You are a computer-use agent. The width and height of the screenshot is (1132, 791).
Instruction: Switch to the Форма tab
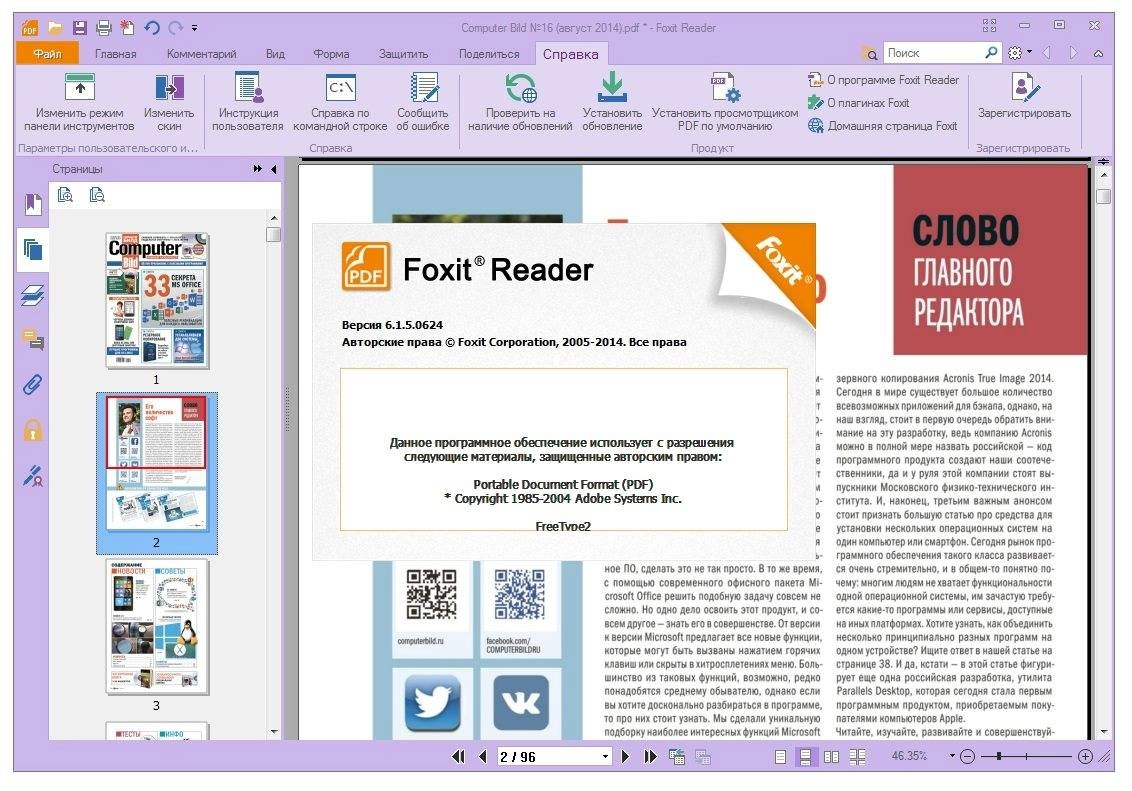[331, 53]
